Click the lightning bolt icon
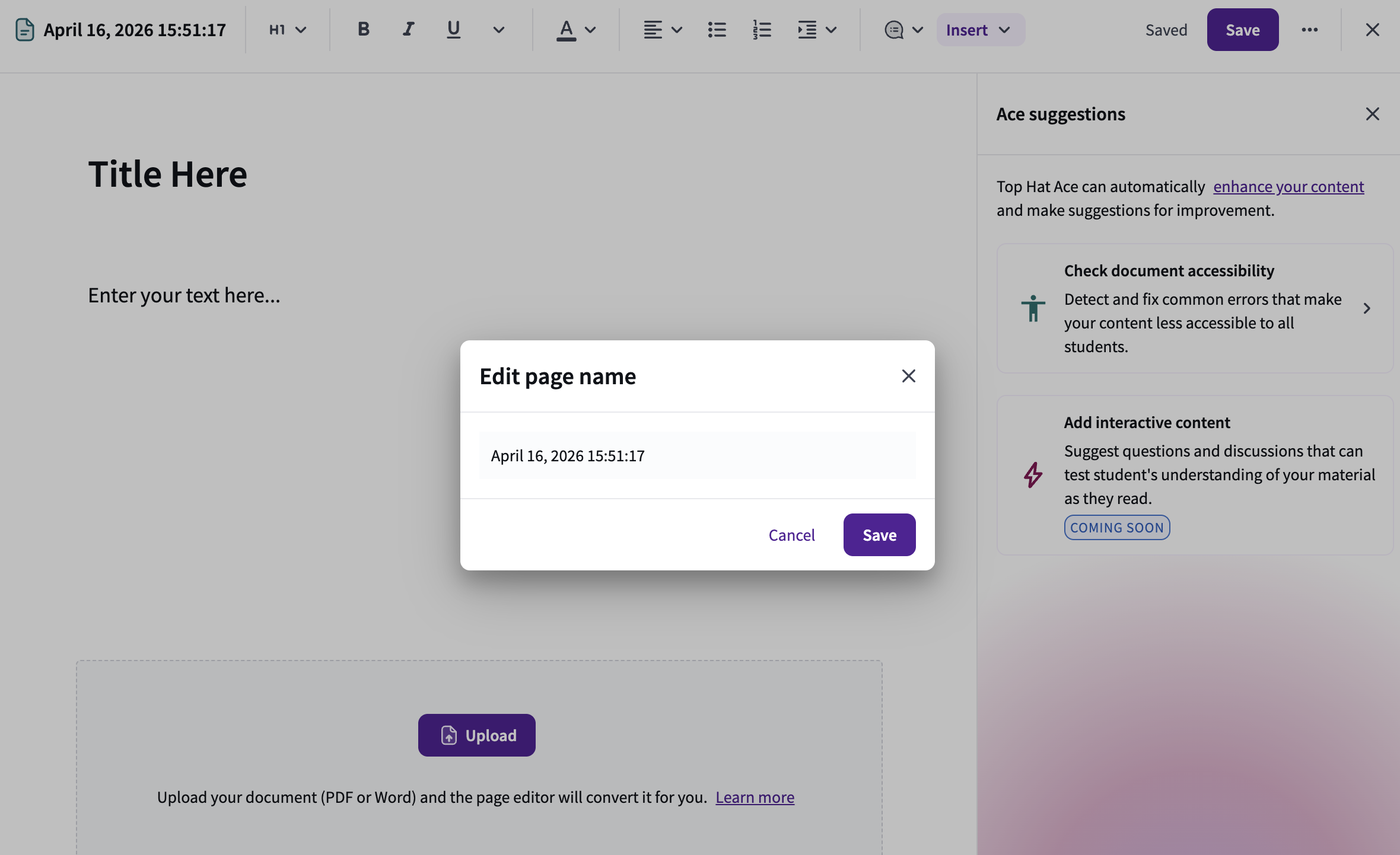Screen dimensions: 1400x855 [x=1033, y=475]
